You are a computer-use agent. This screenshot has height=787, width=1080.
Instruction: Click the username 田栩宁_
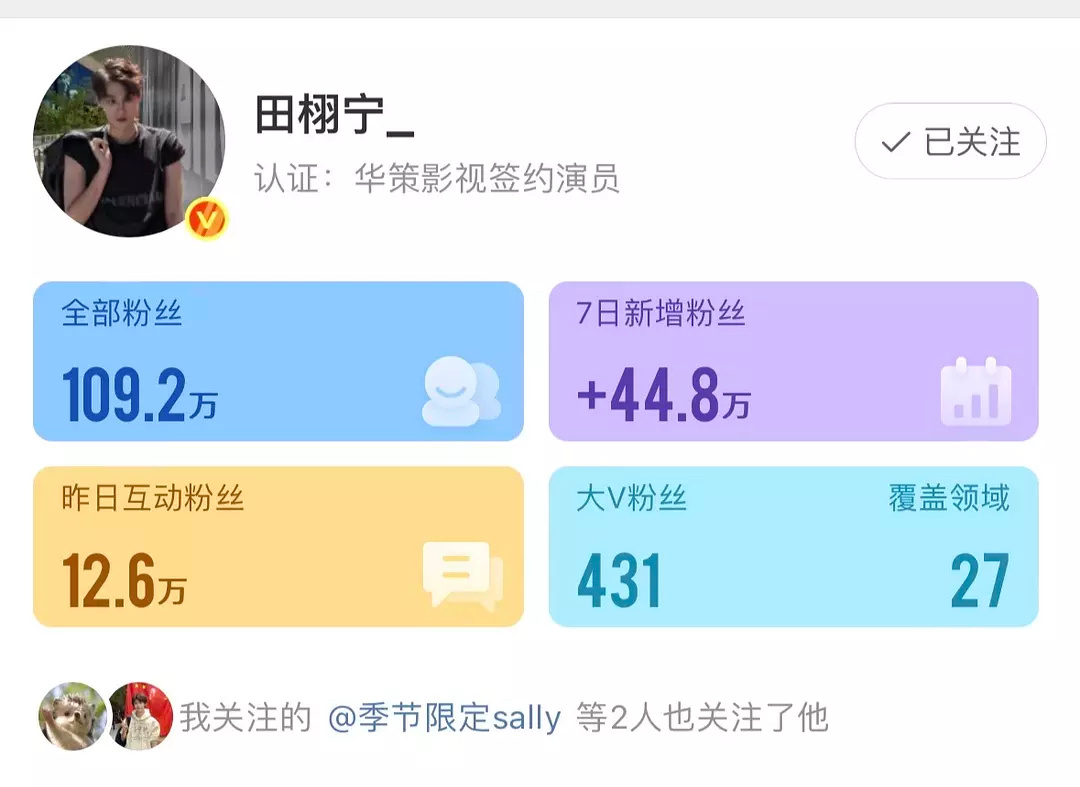tap(335, 114)
